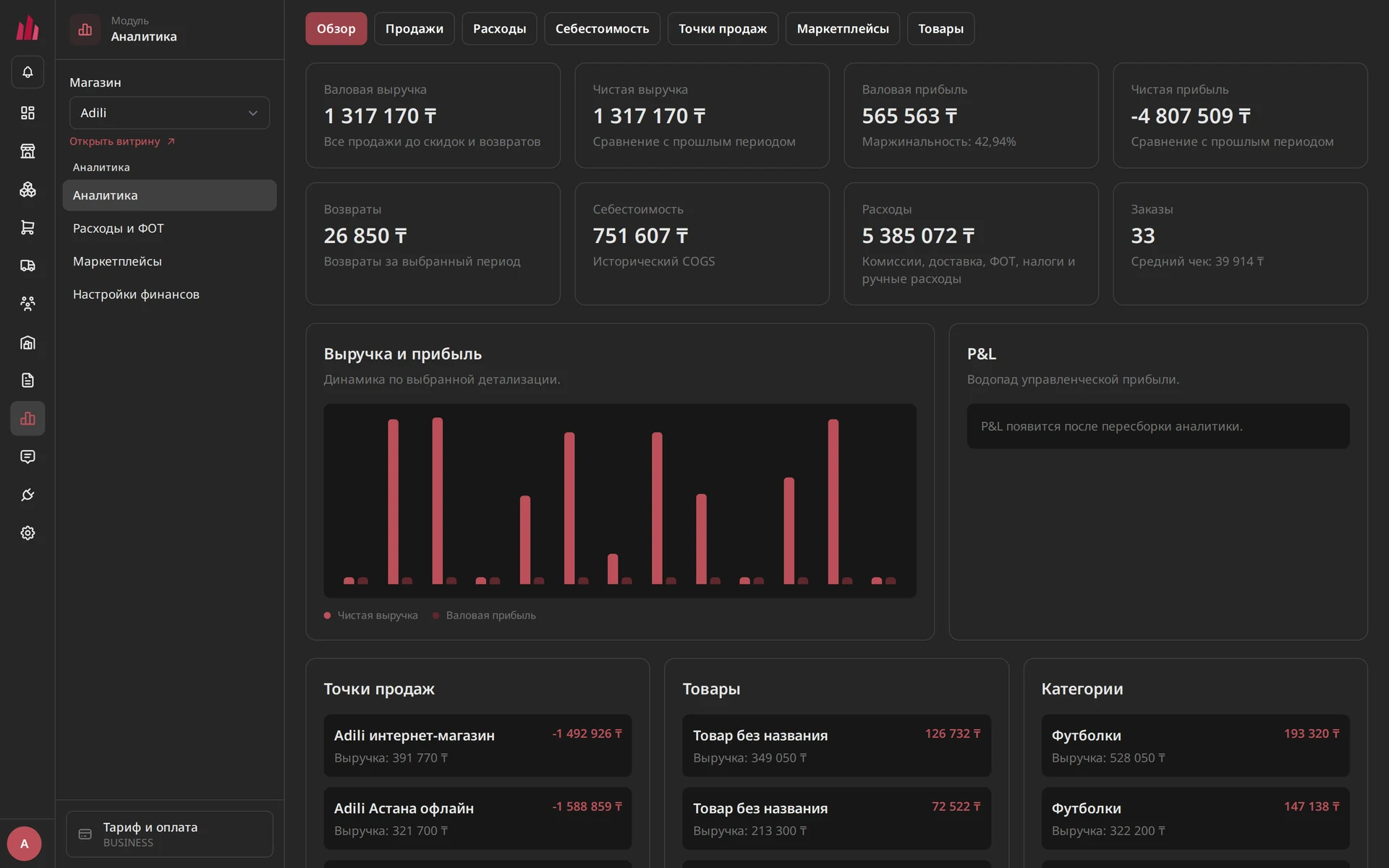The image size is (1389, 868).
Task: Select the product row with 349 050 ₸ revenue
Action: 836,746
